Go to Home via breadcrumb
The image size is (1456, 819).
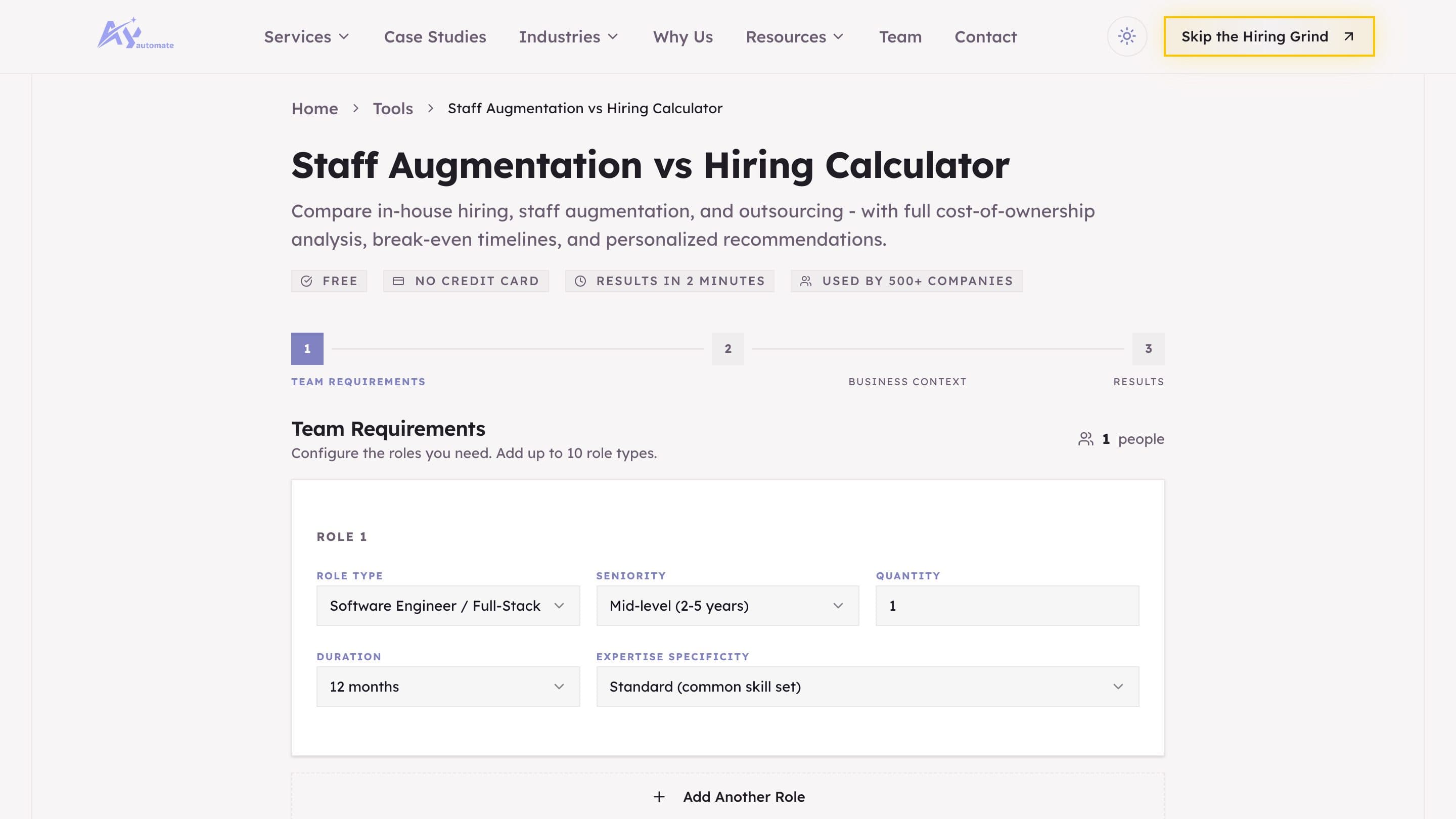[314, 109]
